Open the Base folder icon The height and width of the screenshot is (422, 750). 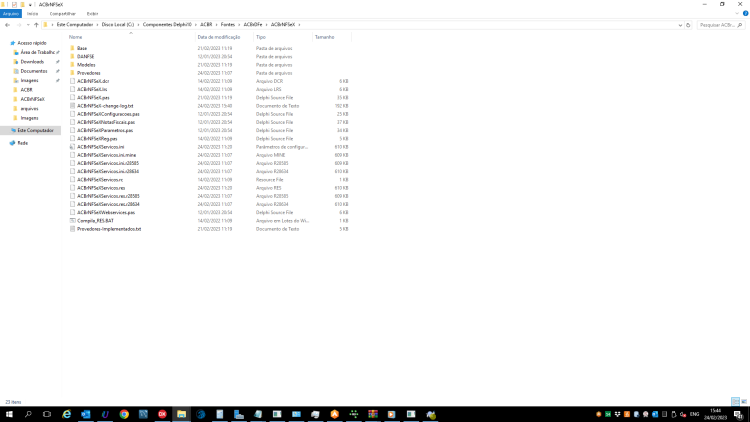coord(72,48)
